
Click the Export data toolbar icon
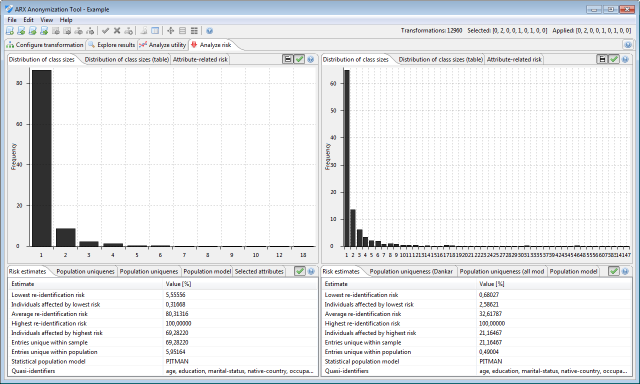pos(67,31)
